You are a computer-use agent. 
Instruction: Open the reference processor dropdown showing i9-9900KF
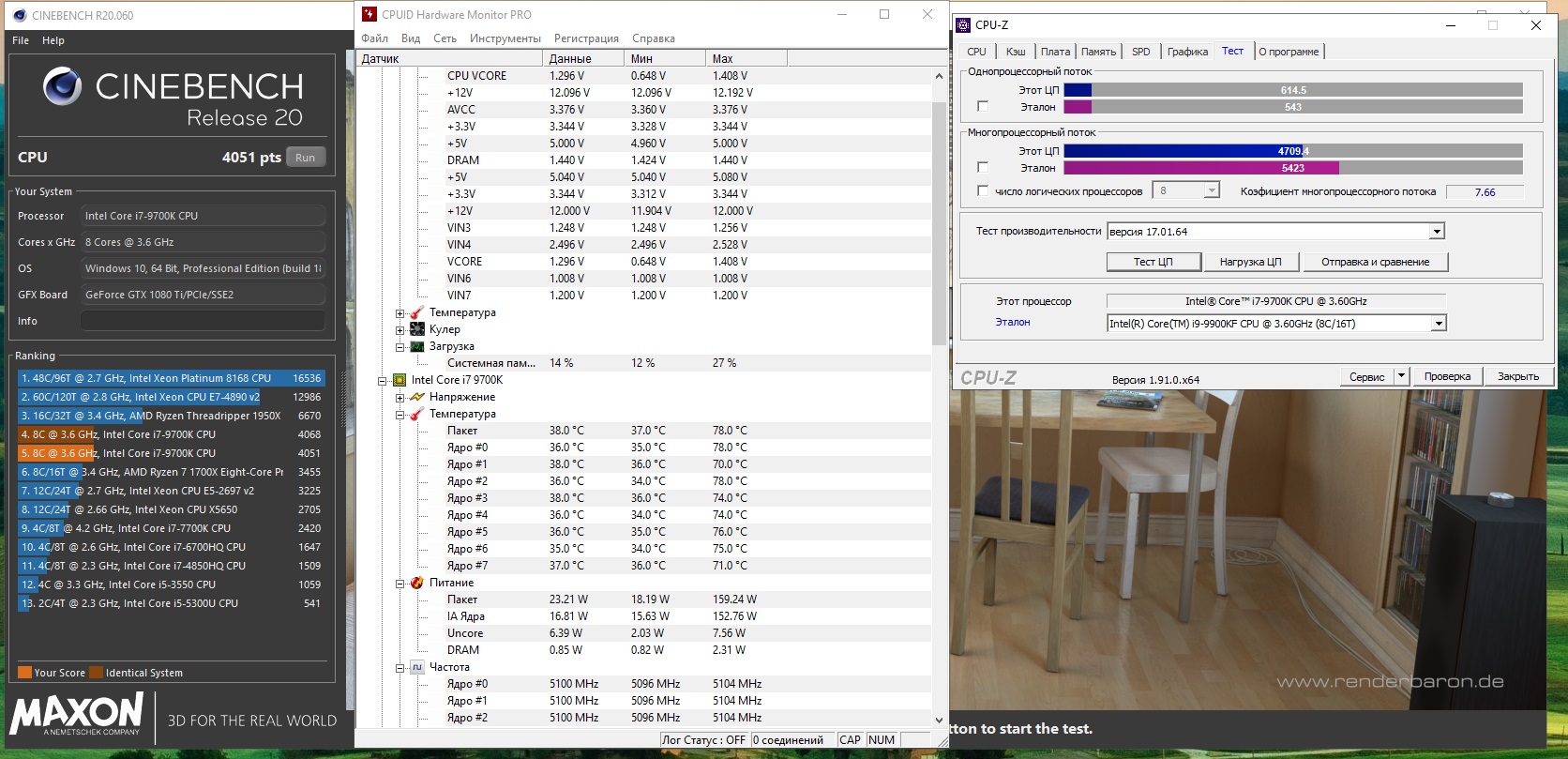click(x=1439, y=324)
